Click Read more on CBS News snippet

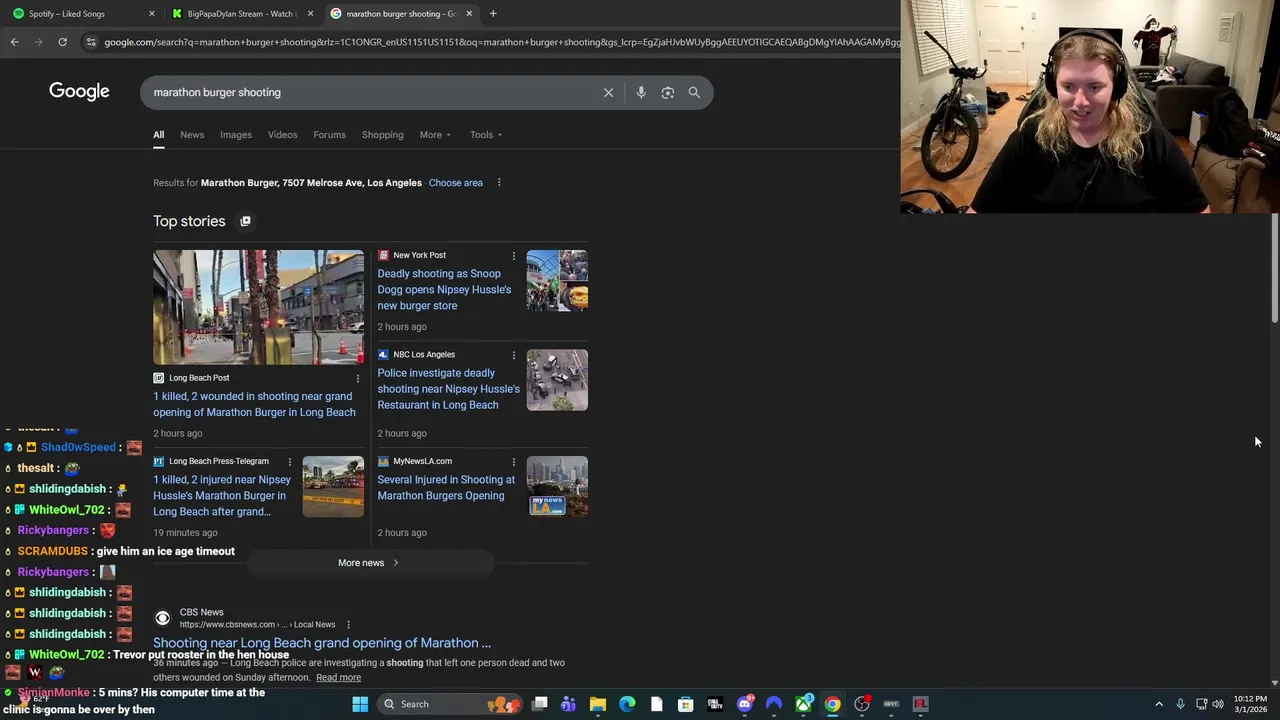click(x=338, y=678)
